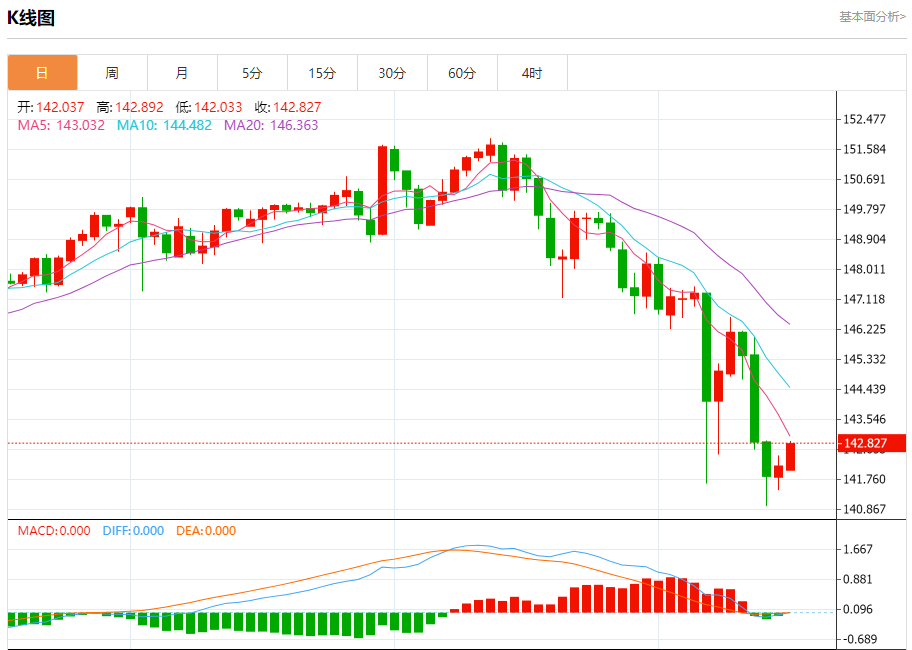Open the 15分 timeframe tab
912x650 pixels.
pyautogui.click(x=322, y=73)
